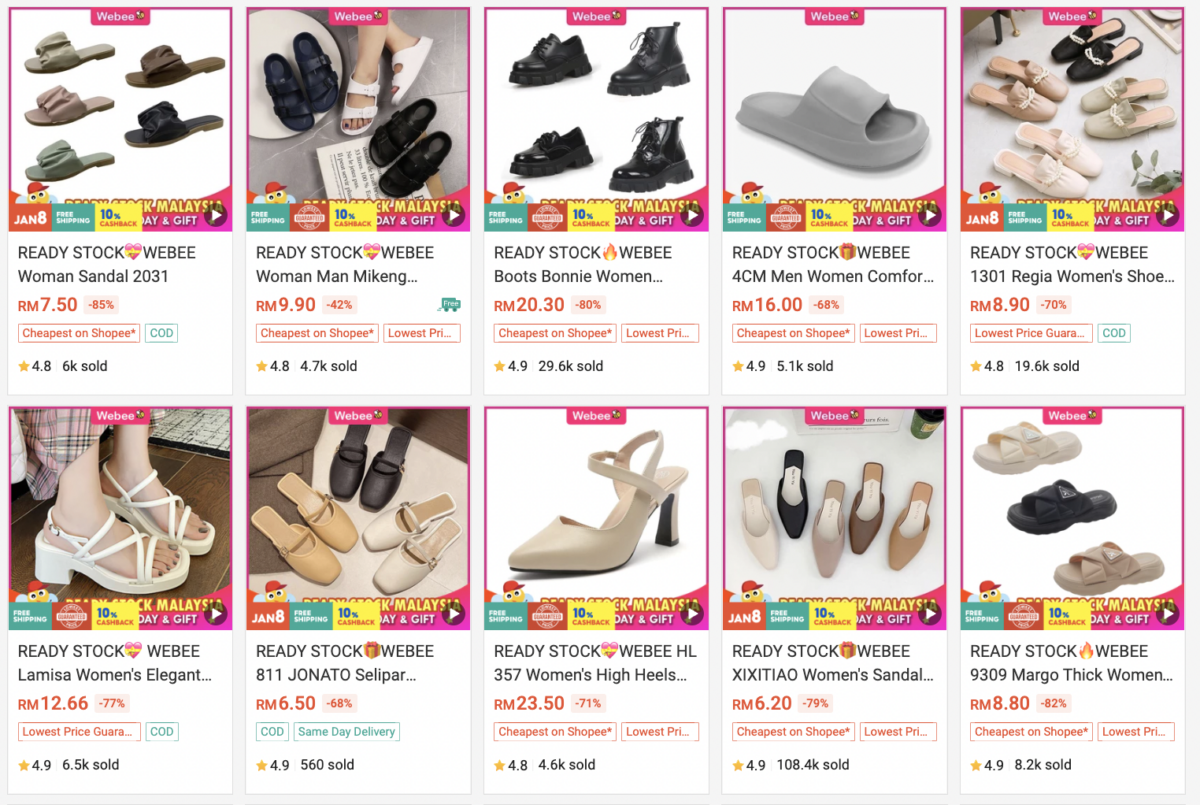Play video on Lamisa white sandal image
Screen dimensions: 1200x805
(x=215, y=614)
